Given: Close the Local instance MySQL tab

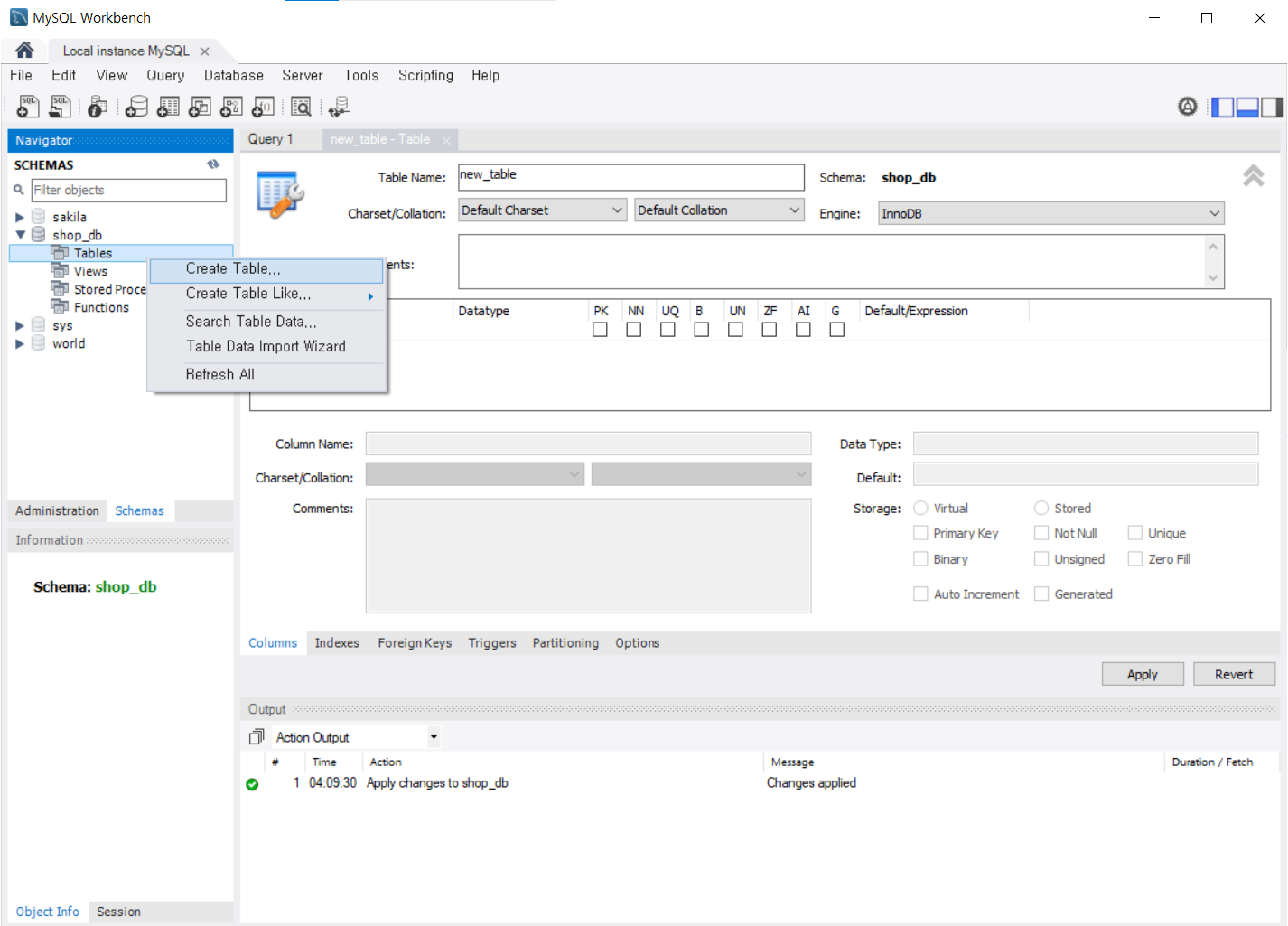Looking at the screenshot, I should [205, 51].
